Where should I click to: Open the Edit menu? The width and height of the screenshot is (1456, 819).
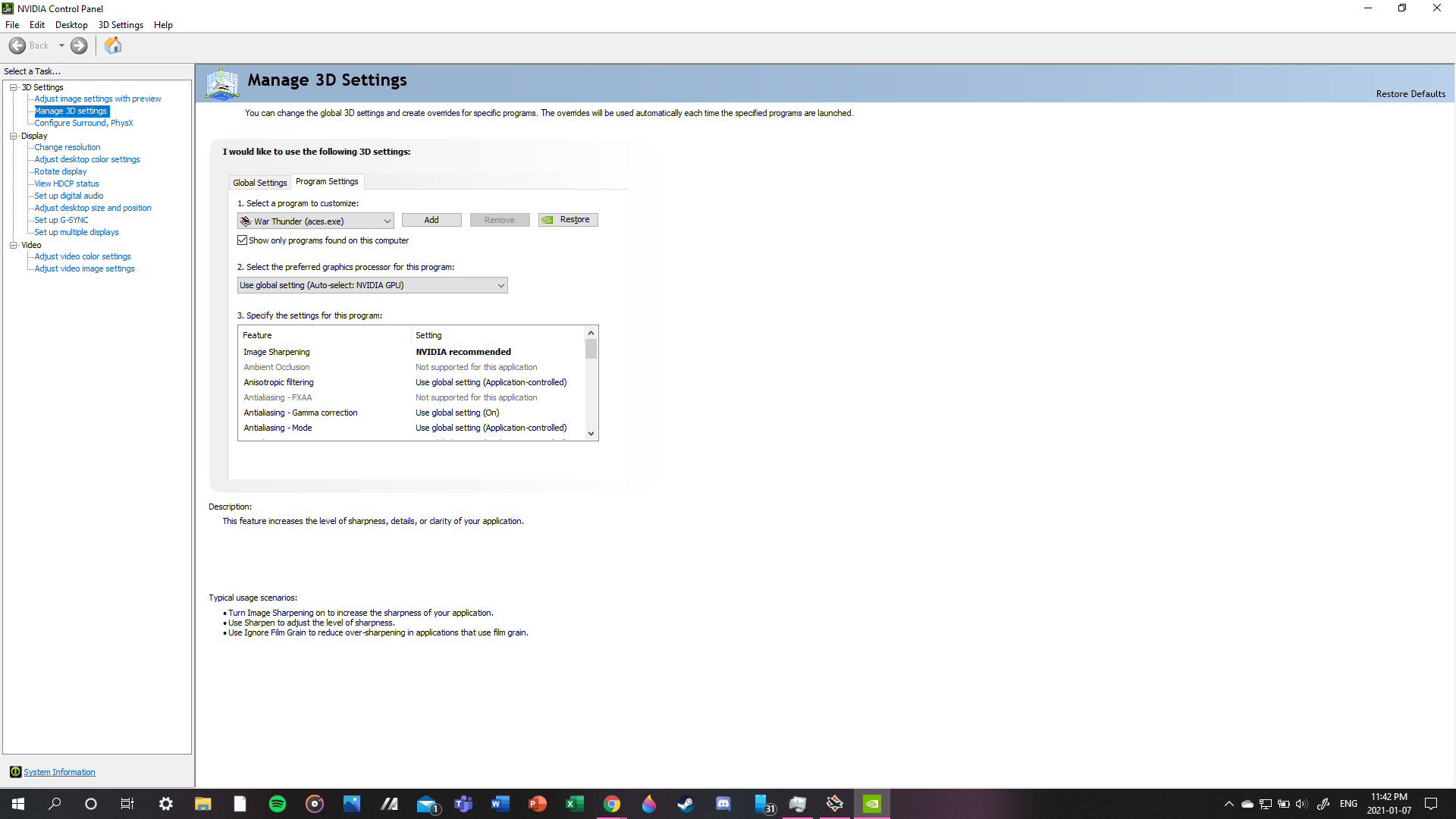[x=37, y=25]
